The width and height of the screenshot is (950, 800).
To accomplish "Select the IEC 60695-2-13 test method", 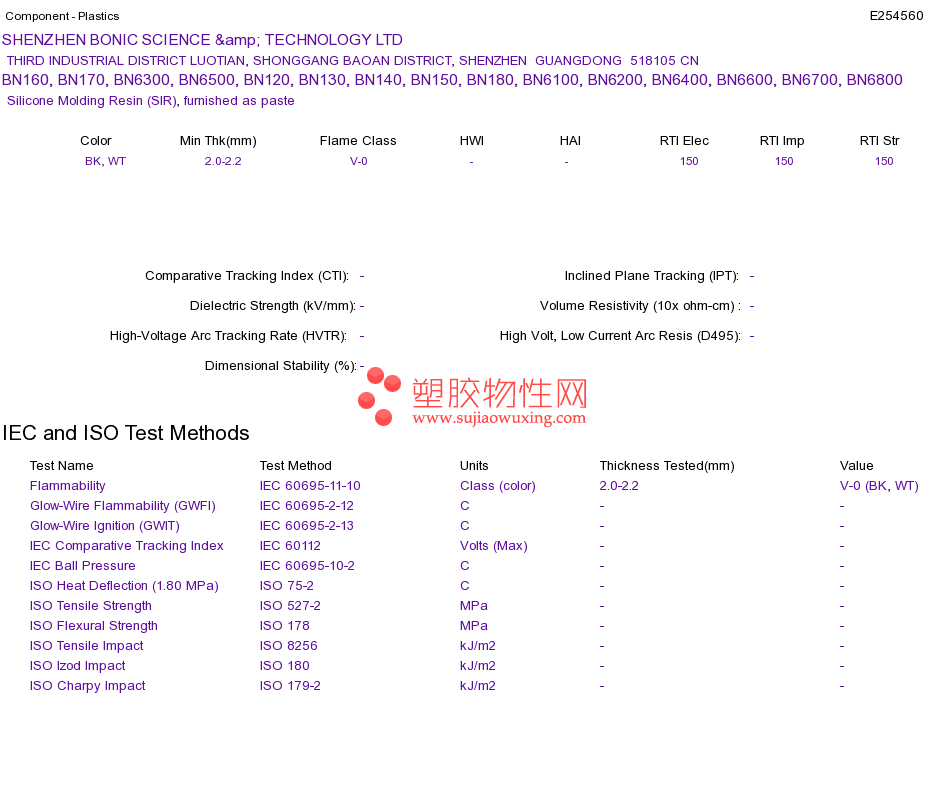I will (307, 525).
